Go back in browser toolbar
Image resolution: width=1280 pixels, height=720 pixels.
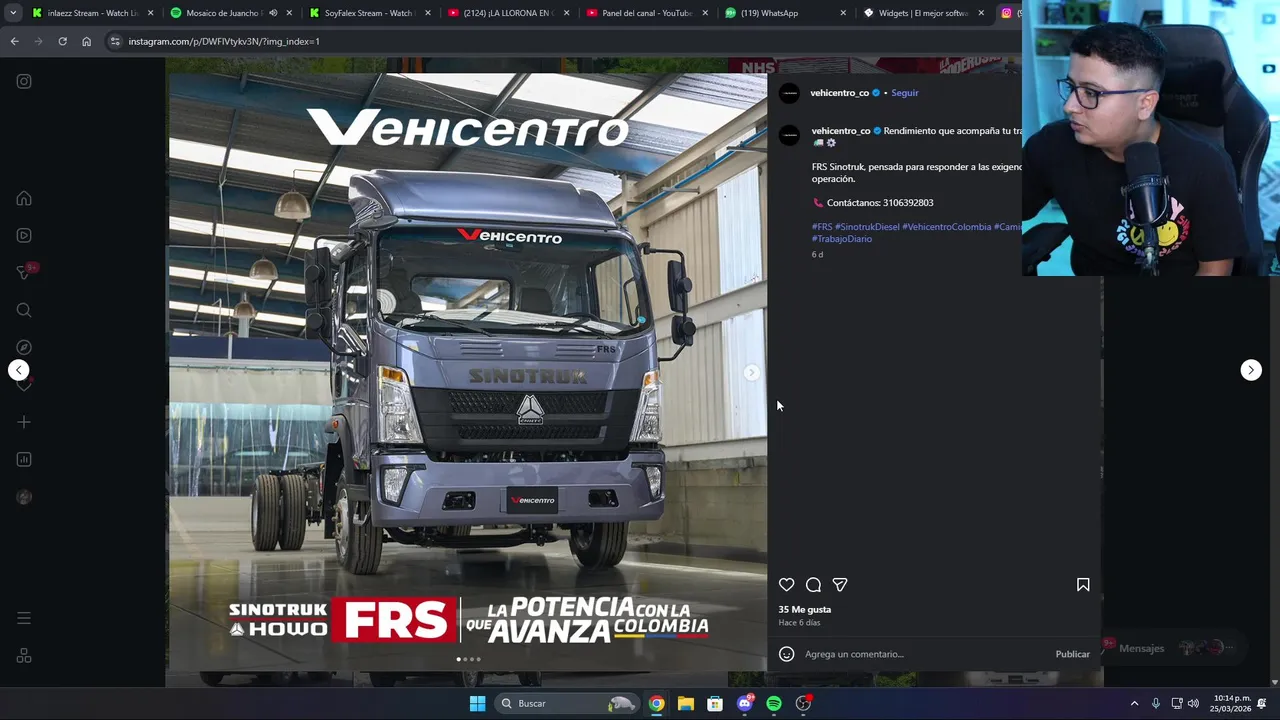tap(14, 41)
